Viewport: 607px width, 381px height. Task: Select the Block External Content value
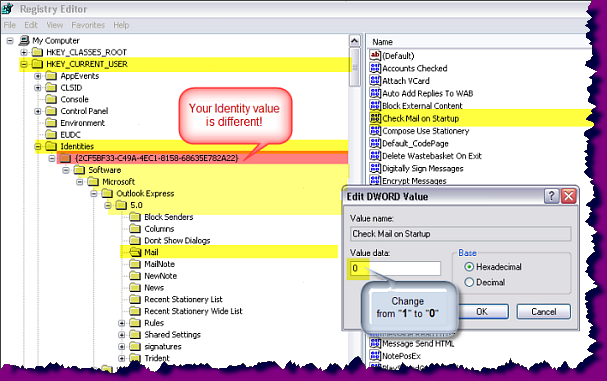point(422,106)
